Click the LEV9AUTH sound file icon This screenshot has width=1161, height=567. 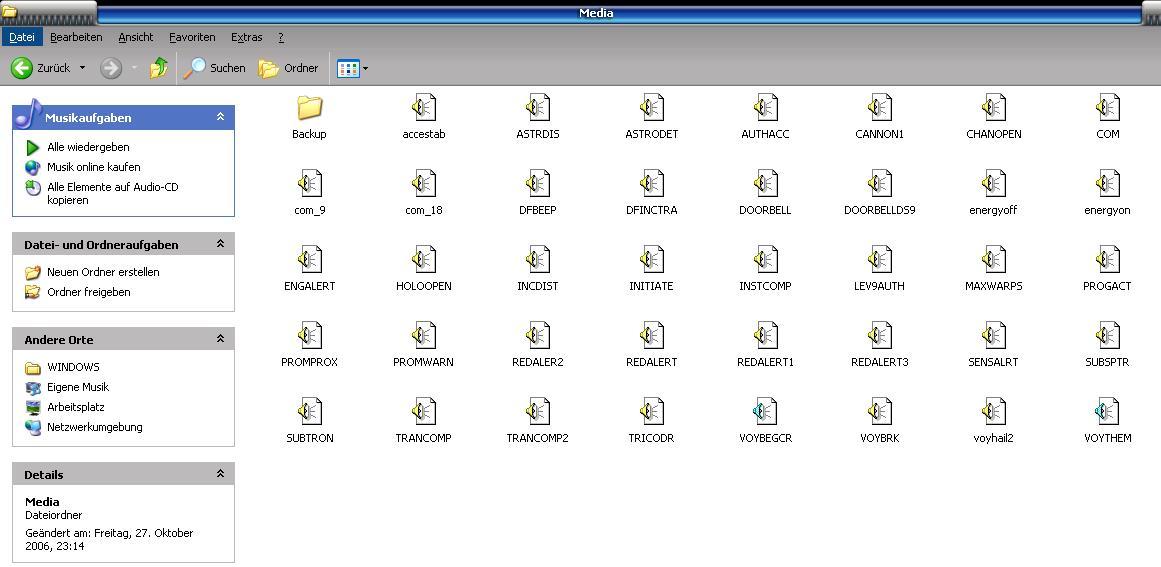[x=880, y=260]
